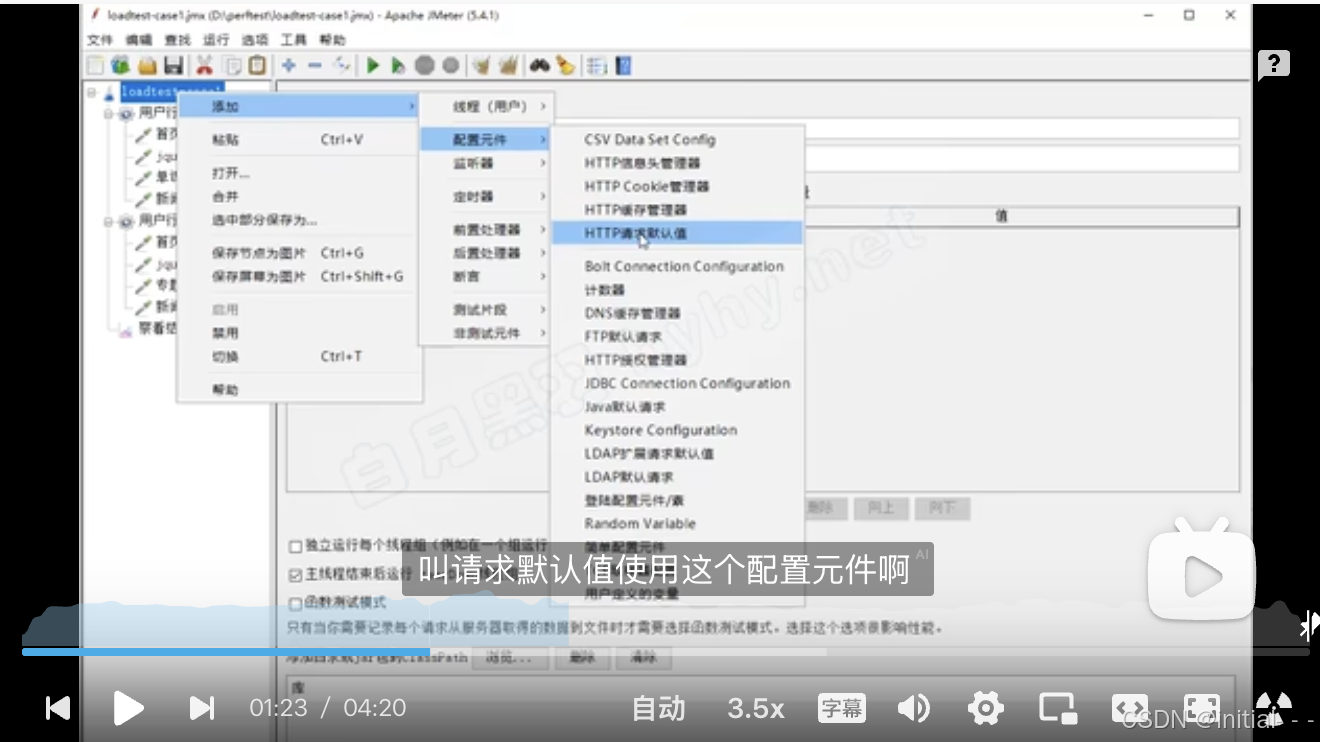Open the Function Helper list icon
This screenshot has height=742, width=1320.
[597, 66]
